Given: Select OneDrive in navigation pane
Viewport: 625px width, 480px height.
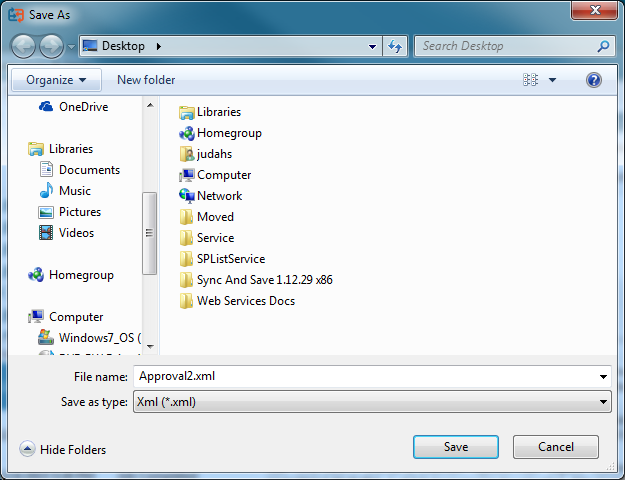Looking at the screenshot, I should (x=74, y=107).
